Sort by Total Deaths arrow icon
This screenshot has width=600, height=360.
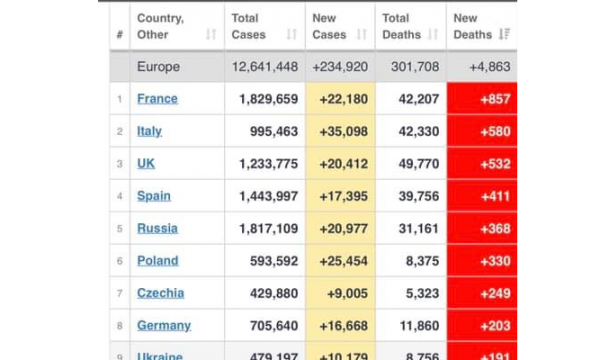[433, 34]
